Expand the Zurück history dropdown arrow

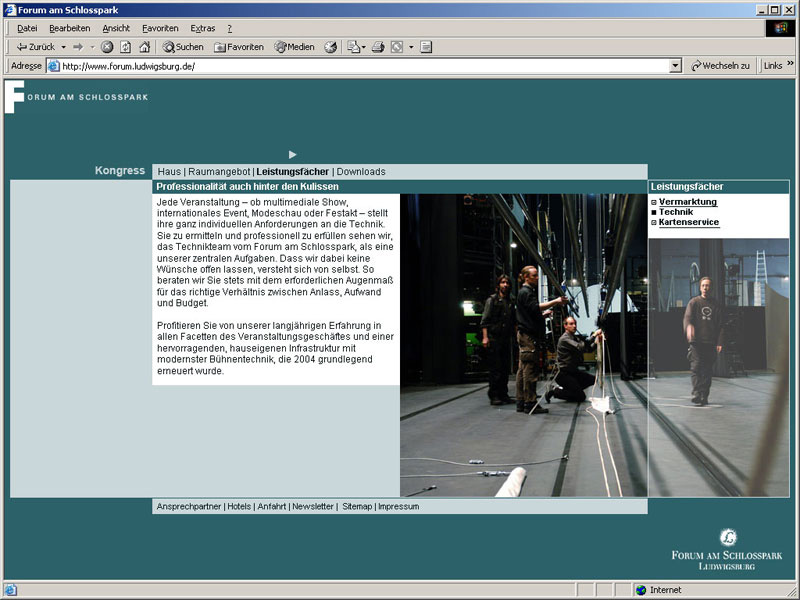63,47
